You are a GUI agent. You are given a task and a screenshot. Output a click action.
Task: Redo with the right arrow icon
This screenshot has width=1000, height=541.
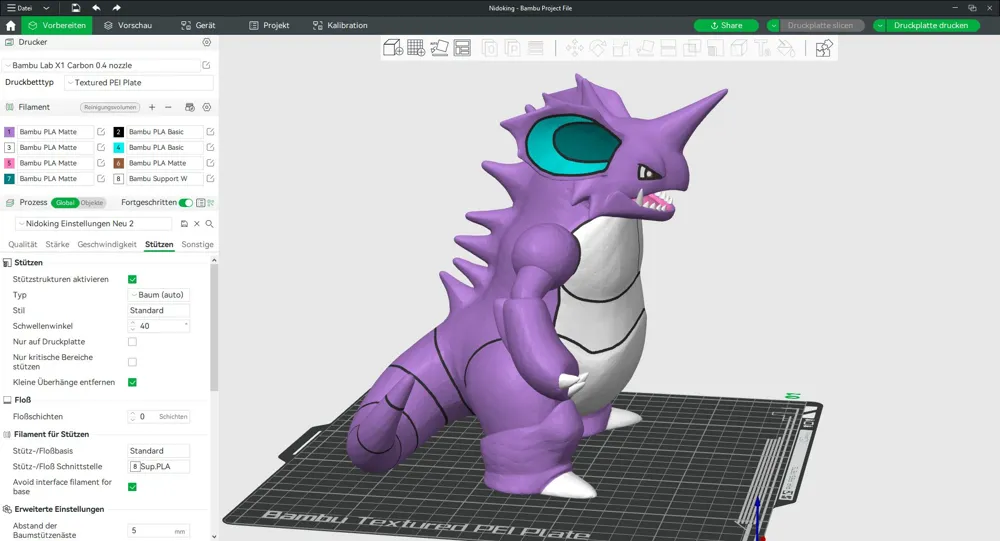116,8
